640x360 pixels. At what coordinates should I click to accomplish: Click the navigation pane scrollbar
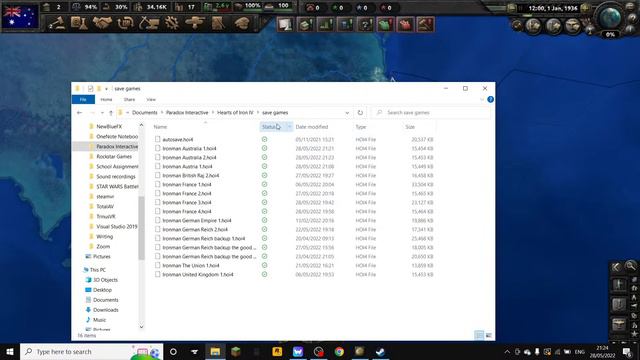(x=141, y=227)
